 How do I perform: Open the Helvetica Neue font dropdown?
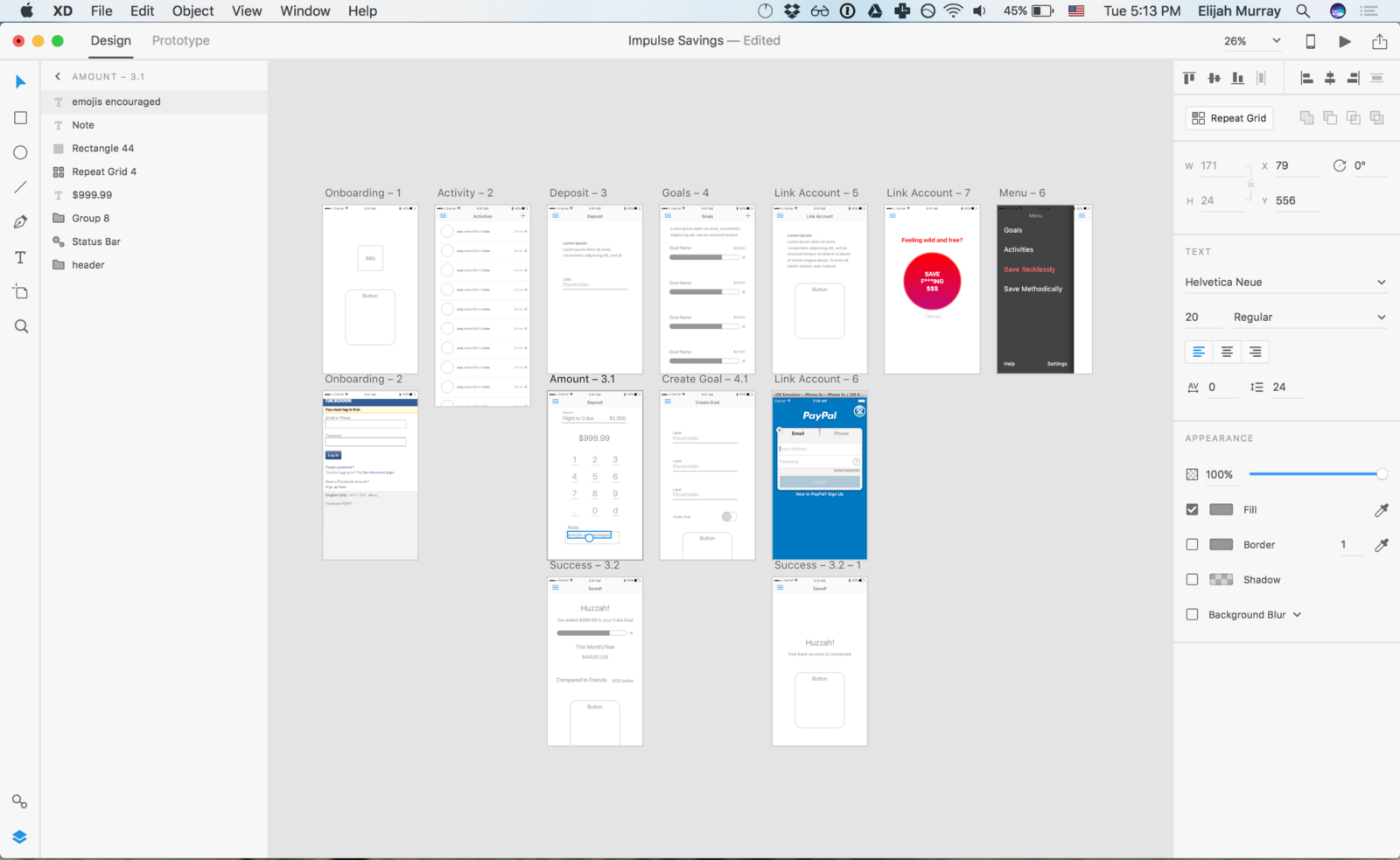coord(1285,282)
